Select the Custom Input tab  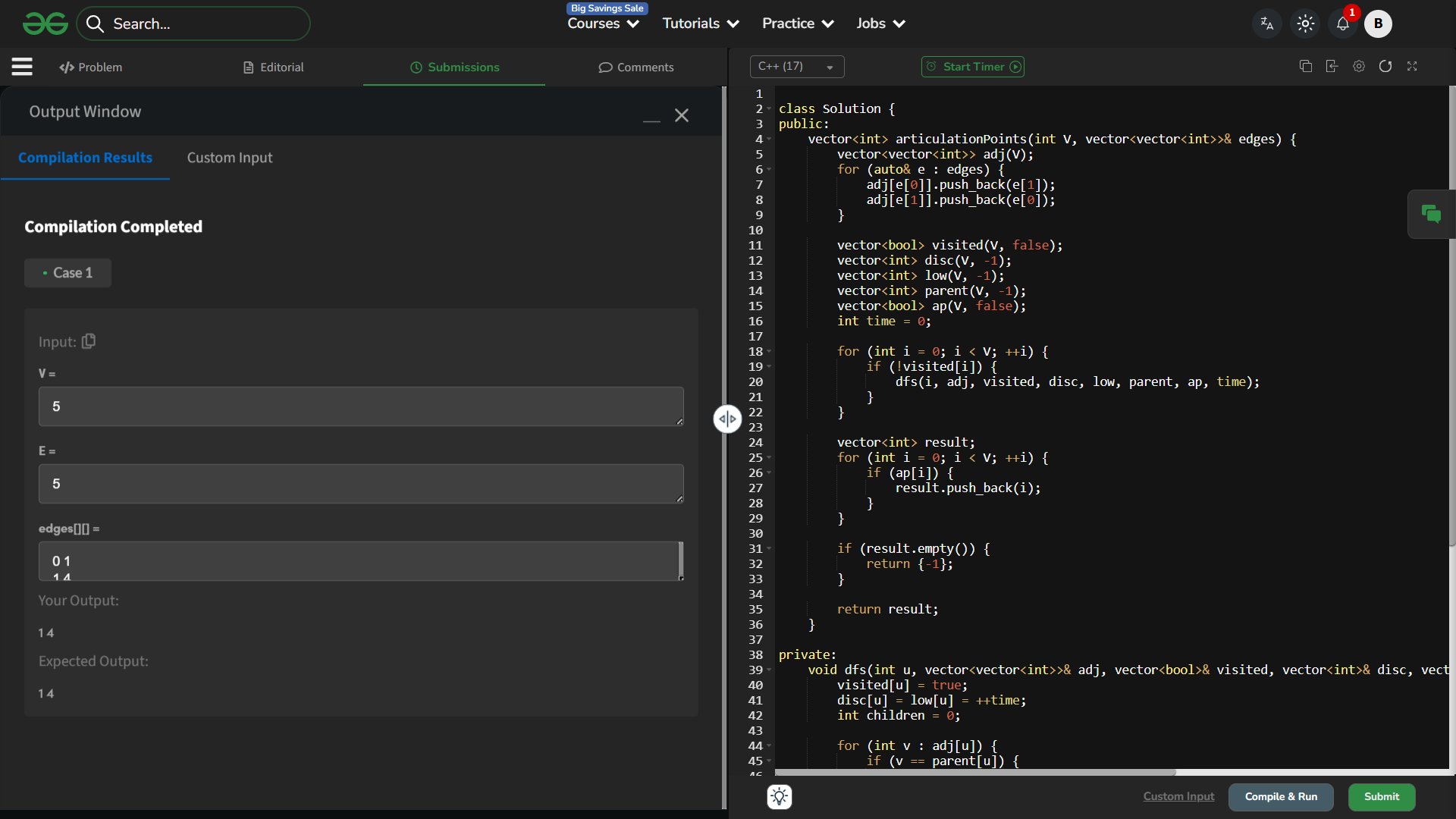[229, 158]
